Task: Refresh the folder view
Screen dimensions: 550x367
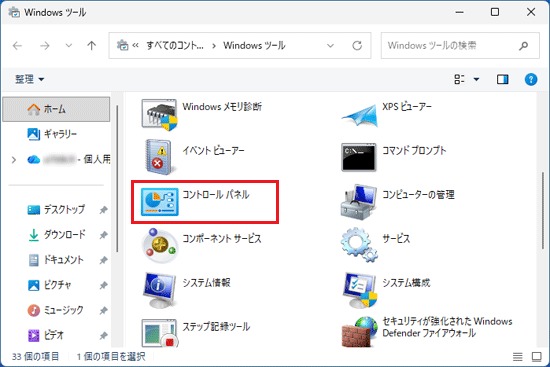Action: [x=357, y=46]
